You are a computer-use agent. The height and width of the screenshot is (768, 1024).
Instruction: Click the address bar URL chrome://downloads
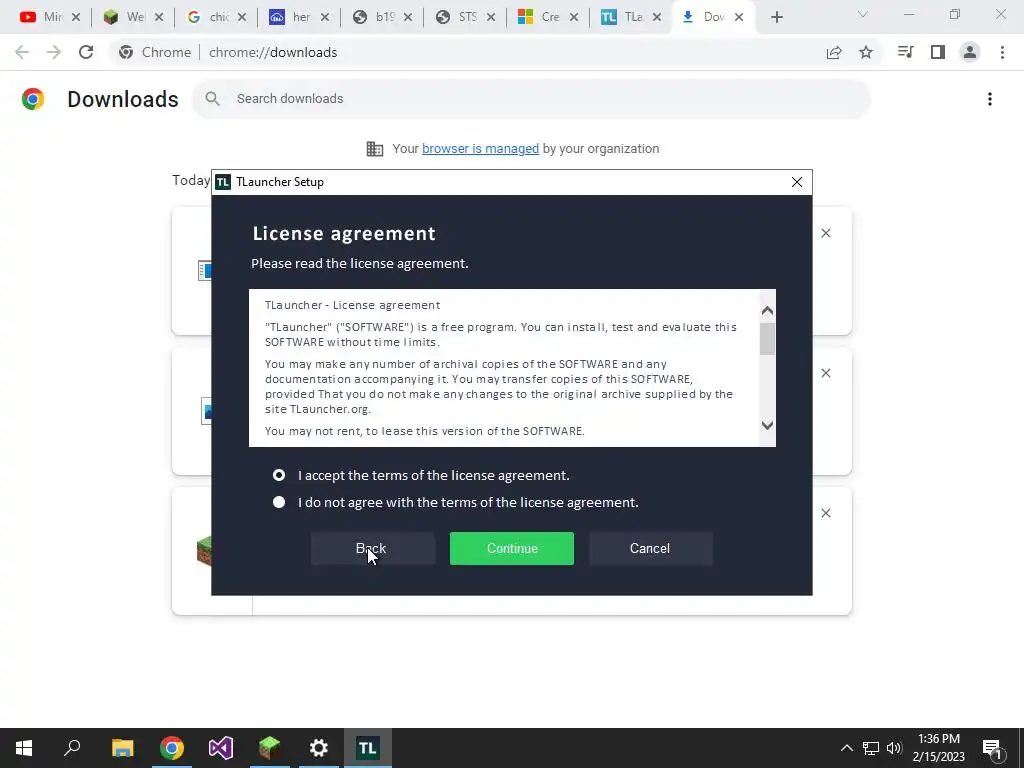273,52
